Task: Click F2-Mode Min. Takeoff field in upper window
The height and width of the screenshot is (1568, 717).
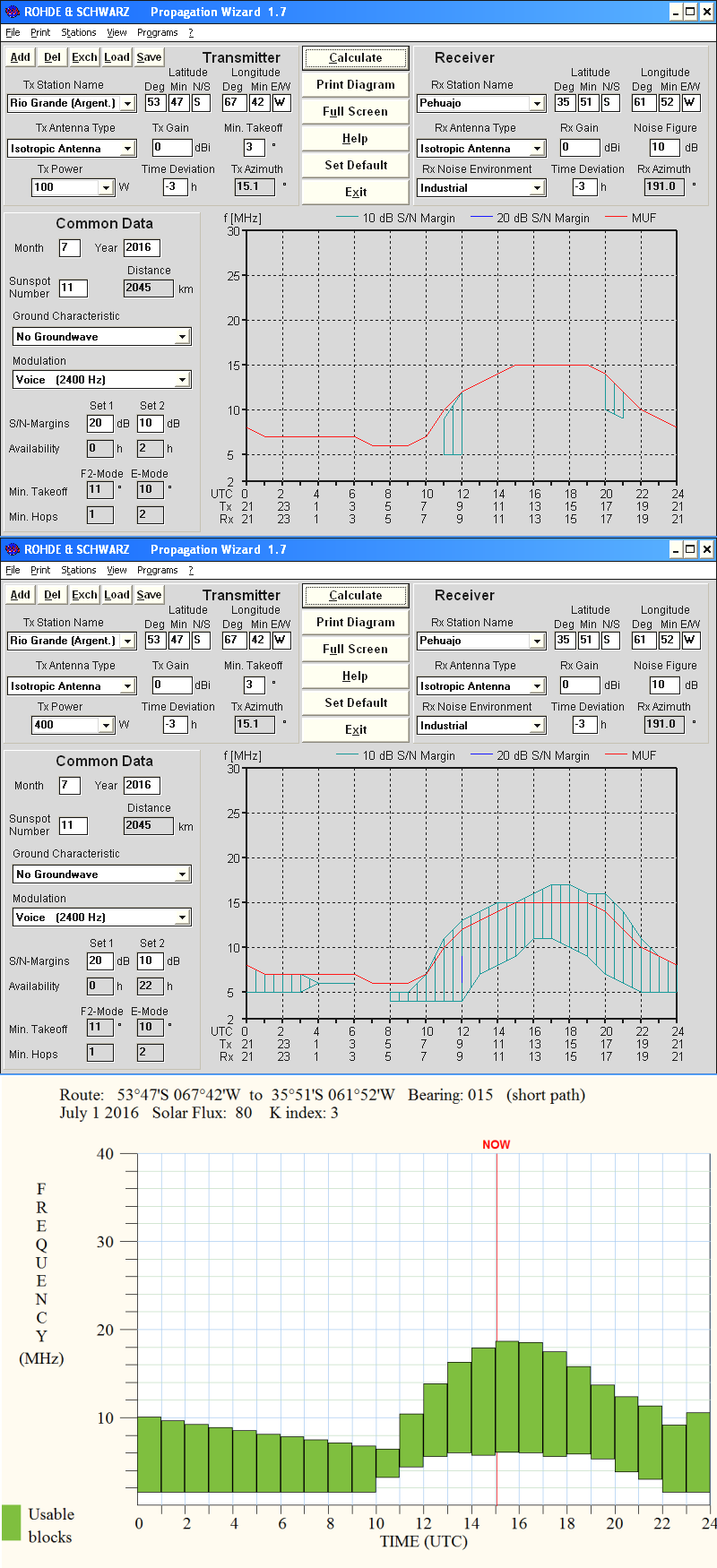Action: click(99, 490)
